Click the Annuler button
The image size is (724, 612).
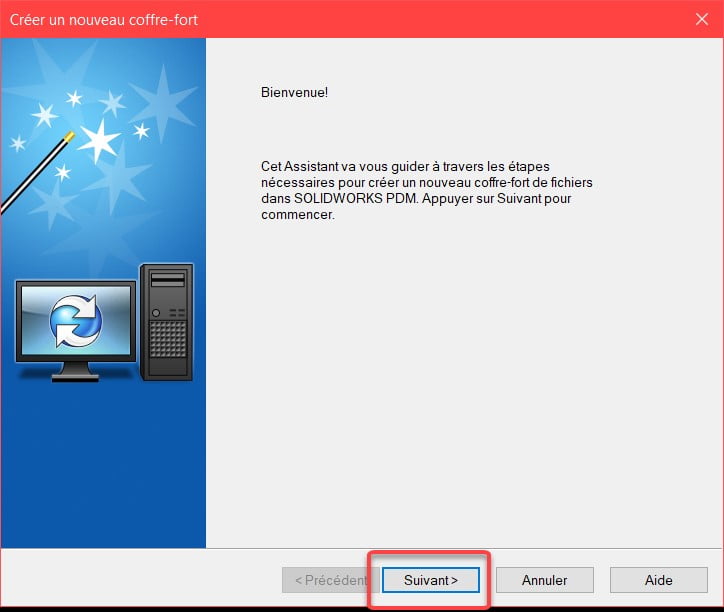coord(544,580)
